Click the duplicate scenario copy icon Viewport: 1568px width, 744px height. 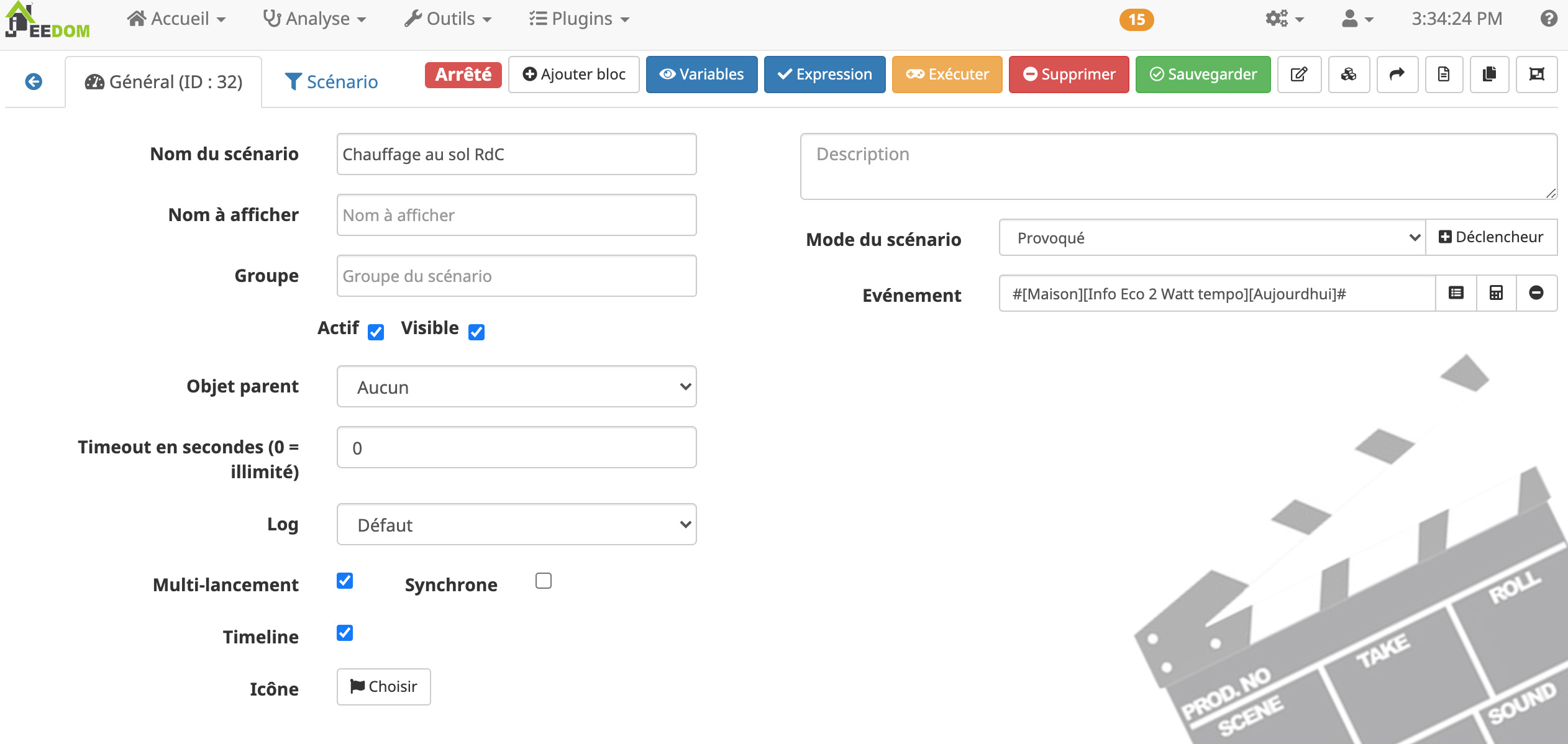tap(1489, 75)
